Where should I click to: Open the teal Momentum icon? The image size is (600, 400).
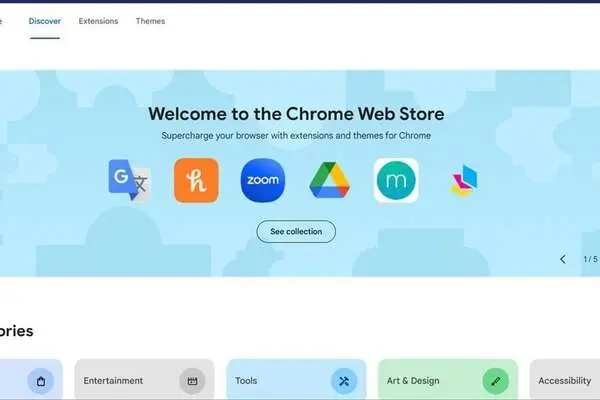coord(396,180)
